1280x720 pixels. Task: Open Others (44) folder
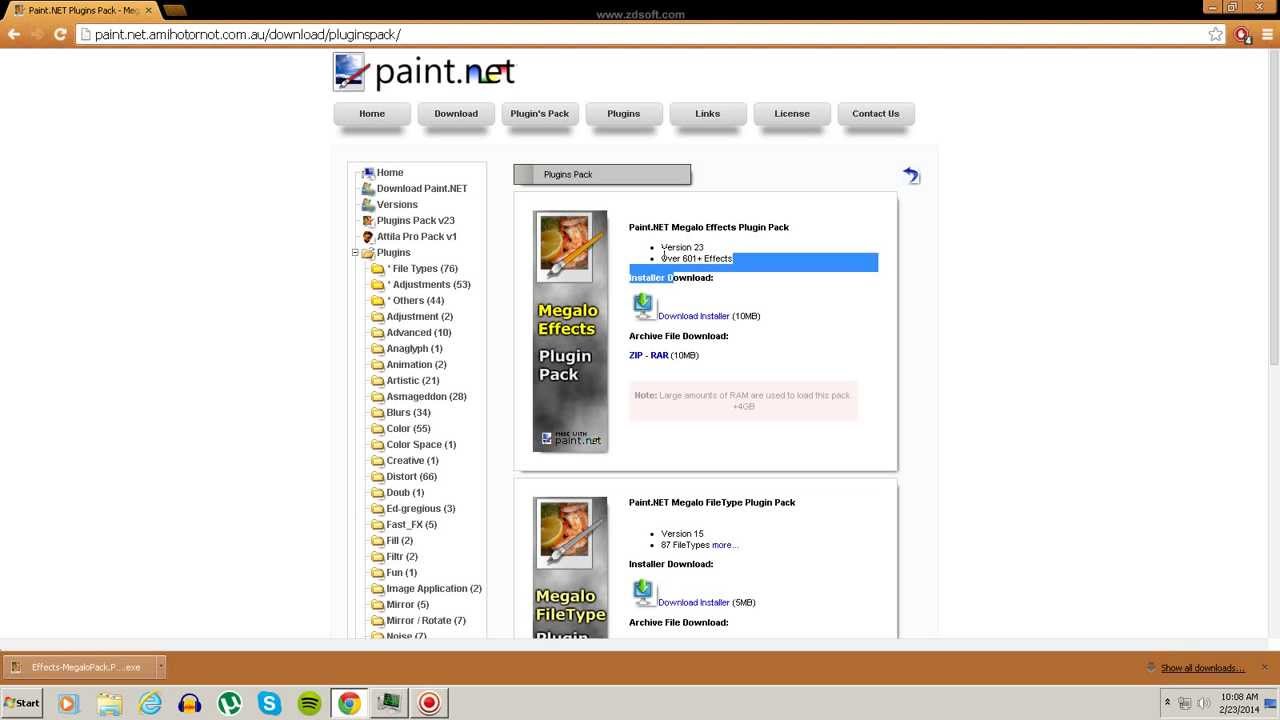pyautogui.click(x=415, y=301)
